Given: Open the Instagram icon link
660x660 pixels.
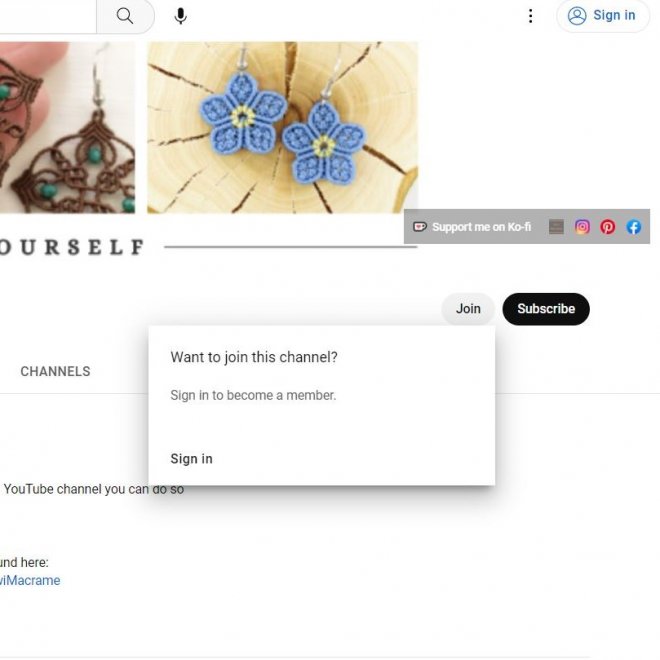Looking at the screenshot, I should click(x=582, y=227).
